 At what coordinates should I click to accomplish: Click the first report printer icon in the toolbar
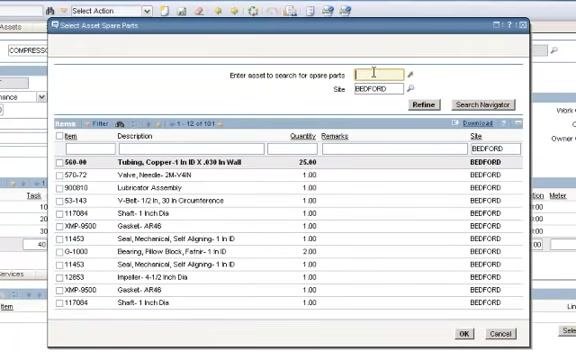click(x=327, y=11)
